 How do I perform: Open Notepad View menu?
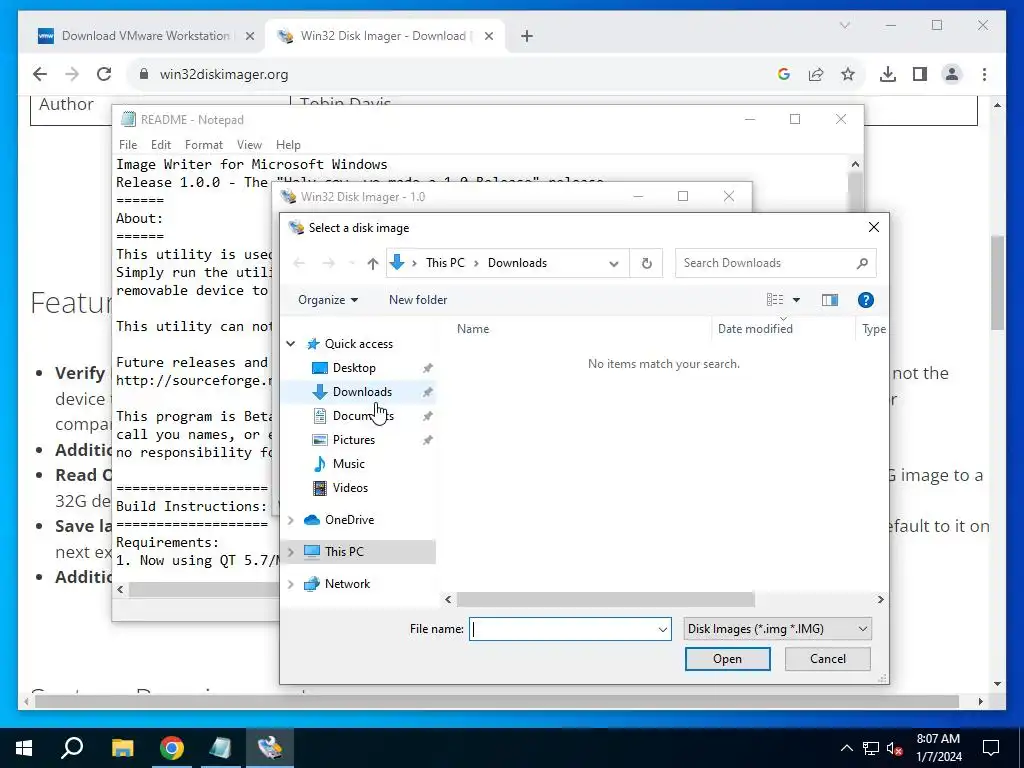point(249,145)
